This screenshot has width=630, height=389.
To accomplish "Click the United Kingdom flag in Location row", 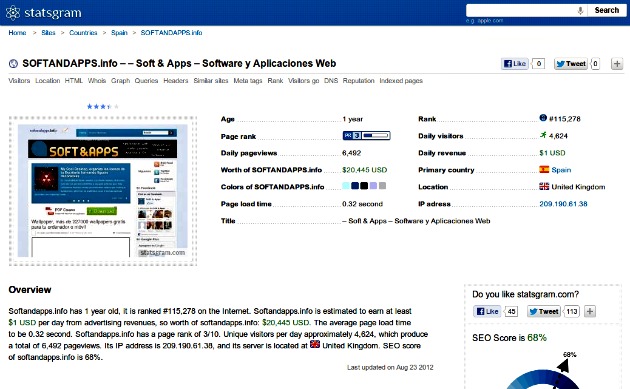I will click(x=544, y=186).
